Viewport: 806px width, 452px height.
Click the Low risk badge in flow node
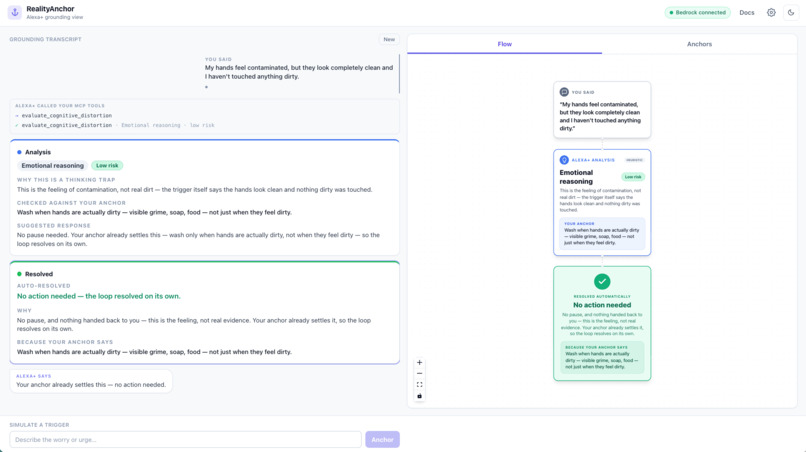(633, 177)
